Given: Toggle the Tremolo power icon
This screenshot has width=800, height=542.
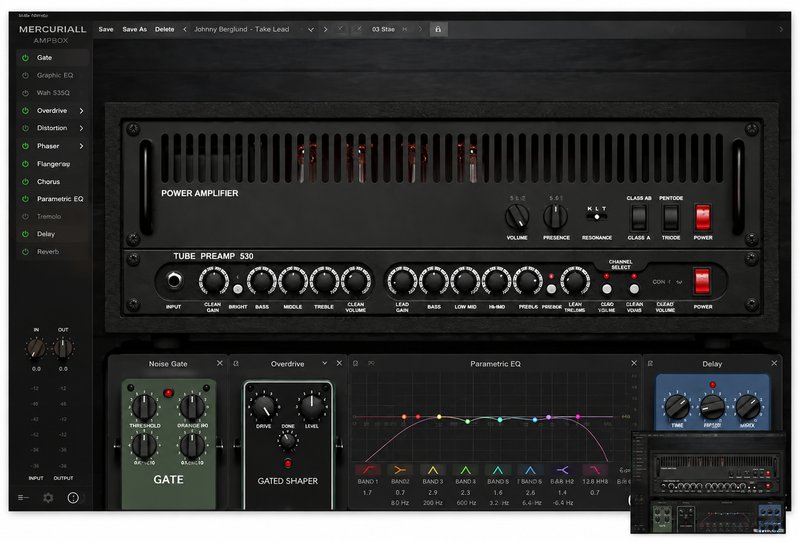Looking at the screenshot, I should (x=25, y=216).
